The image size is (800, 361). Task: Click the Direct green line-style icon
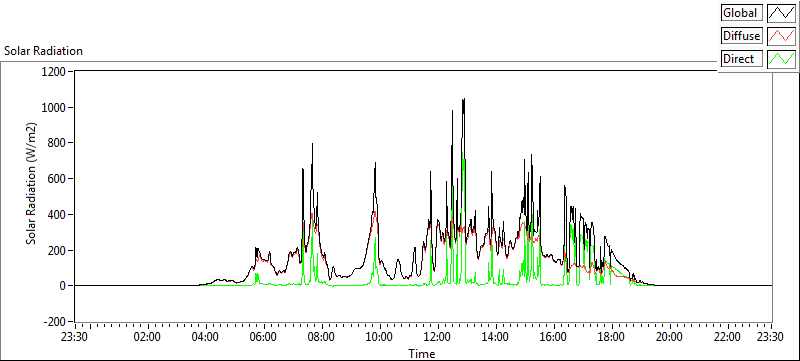[x=782, y=59]
